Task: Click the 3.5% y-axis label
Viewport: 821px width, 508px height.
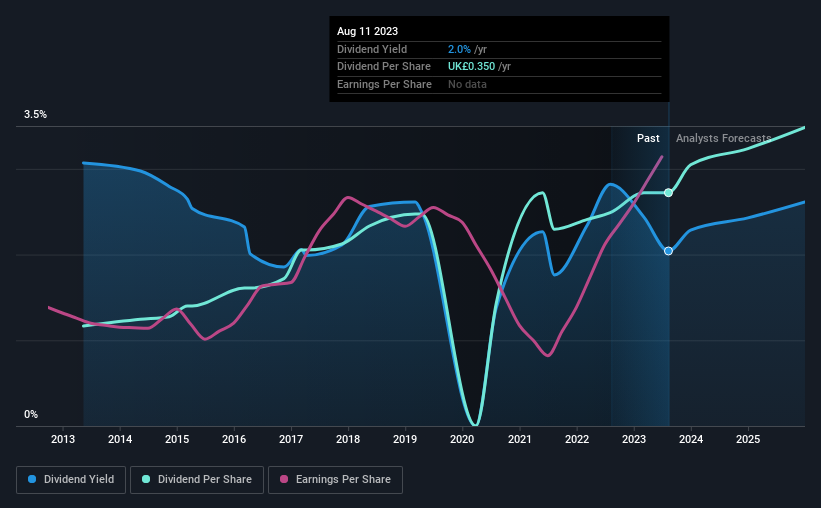Action: pyautogui.click(x=35, y=114)
